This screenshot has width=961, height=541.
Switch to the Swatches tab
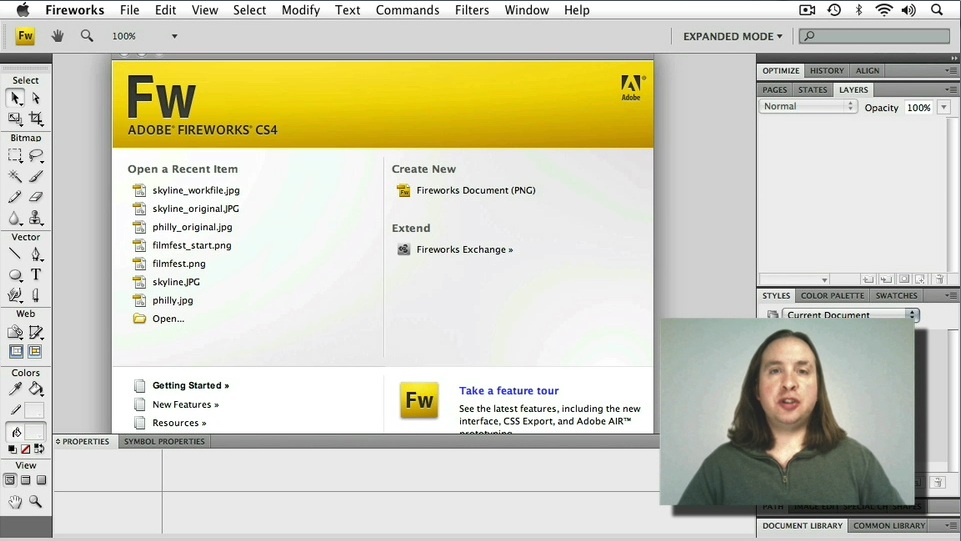point(896,296)
